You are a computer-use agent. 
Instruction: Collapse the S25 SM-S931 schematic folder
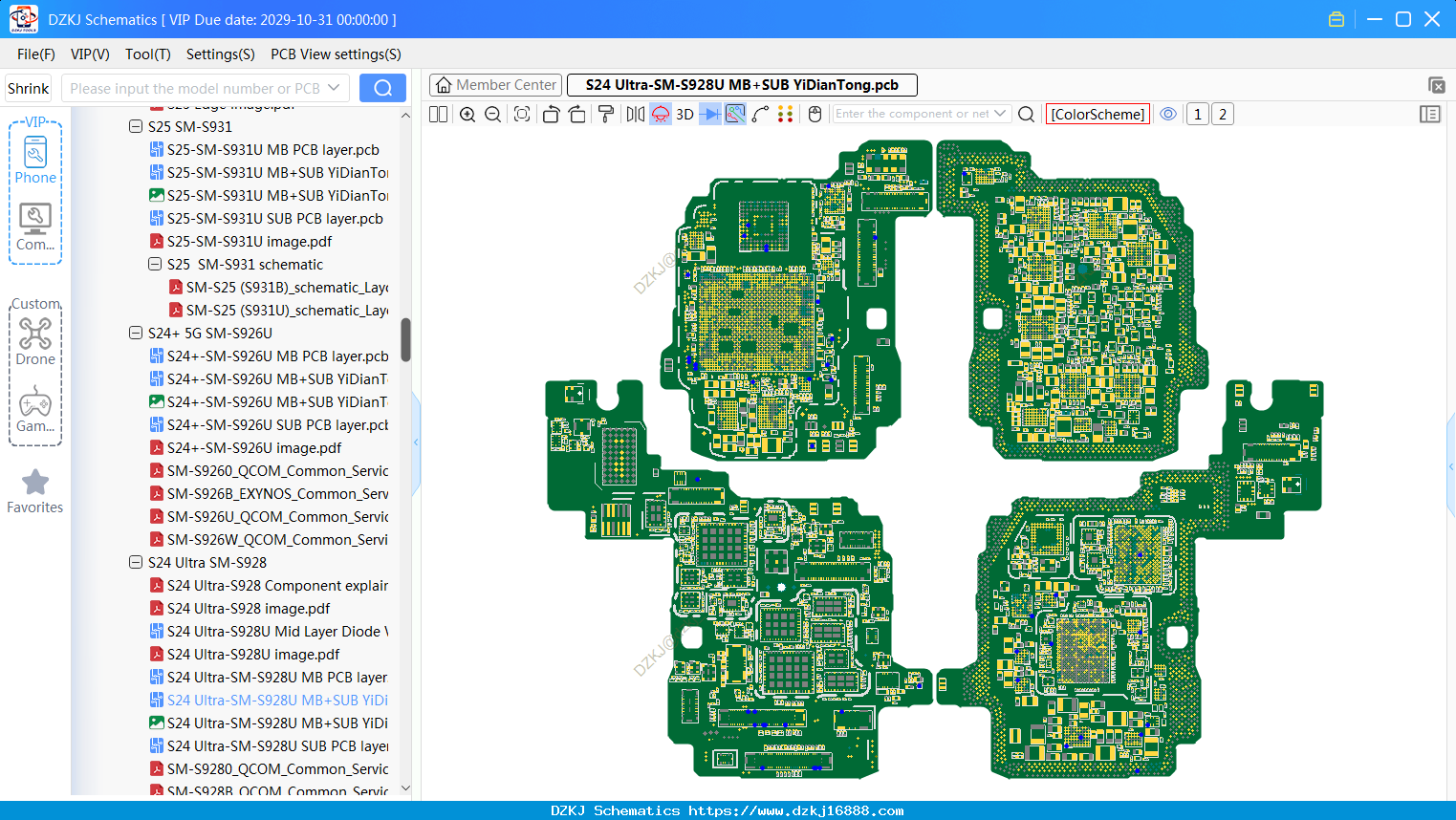tap(155, 264)
